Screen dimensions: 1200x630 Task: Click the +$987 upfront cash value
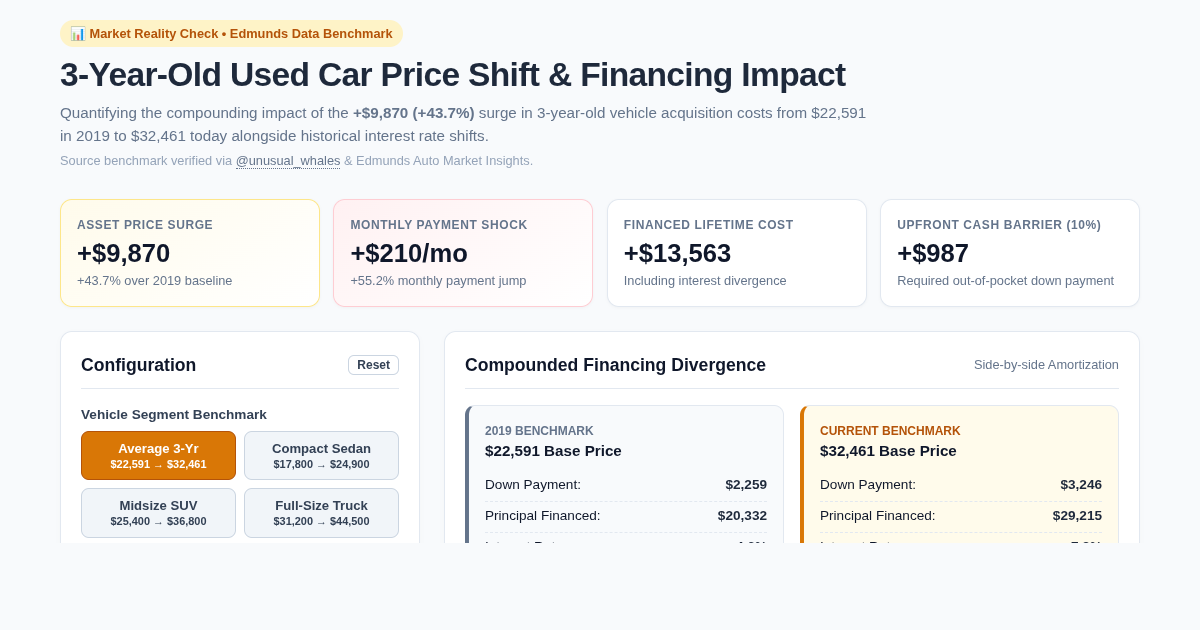pyautogui.click(x=933, y=253)
